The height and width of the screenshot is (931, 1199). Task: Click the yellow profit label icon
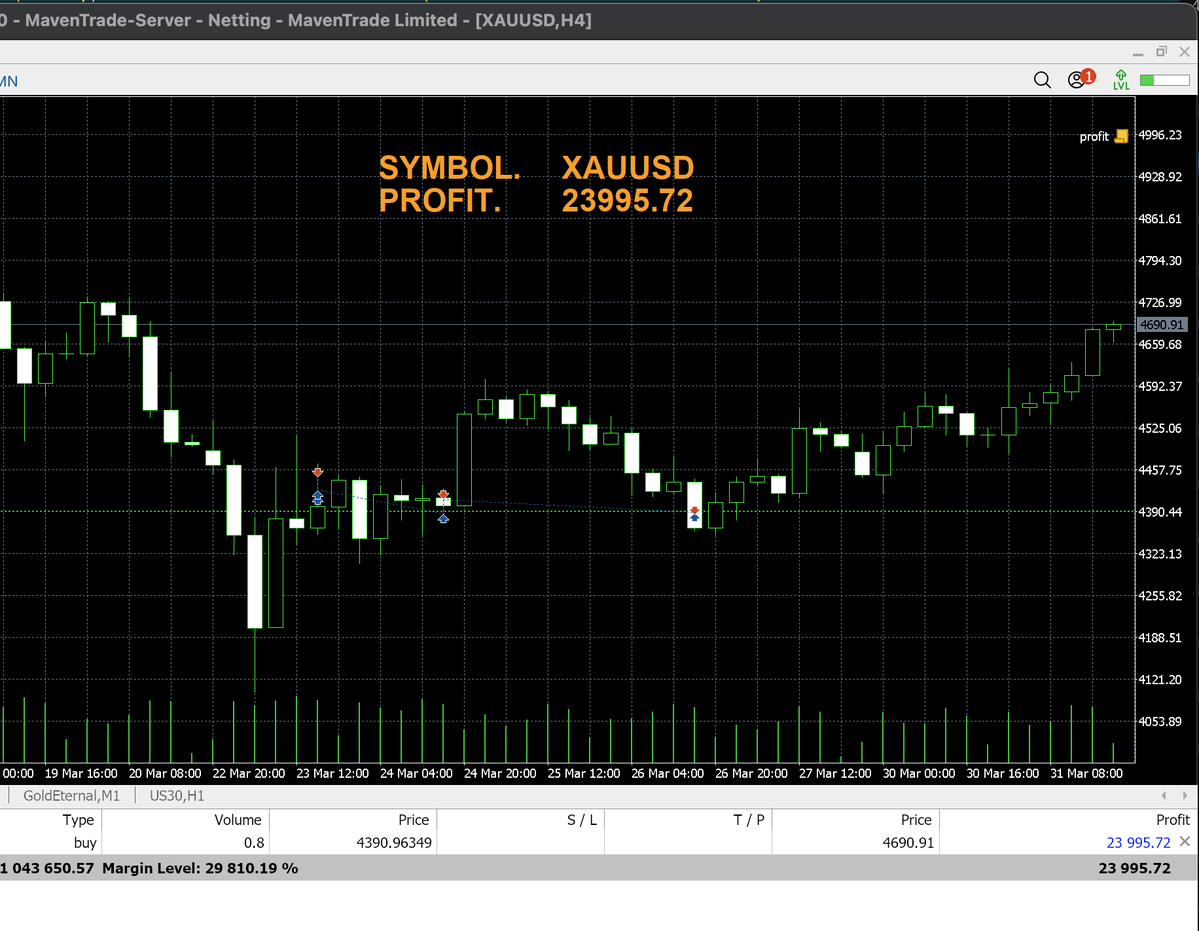coord(1121,136)
